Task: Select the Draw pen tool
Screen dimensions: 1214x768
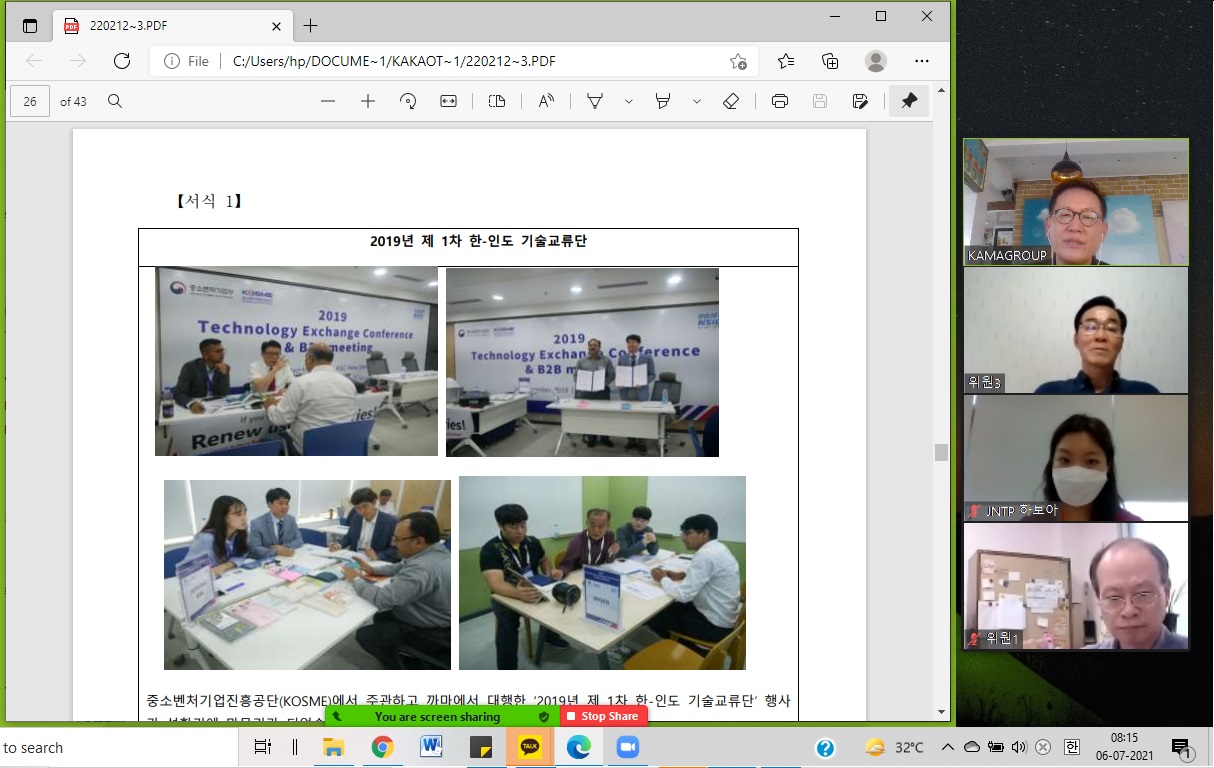Action: (595, 101)
